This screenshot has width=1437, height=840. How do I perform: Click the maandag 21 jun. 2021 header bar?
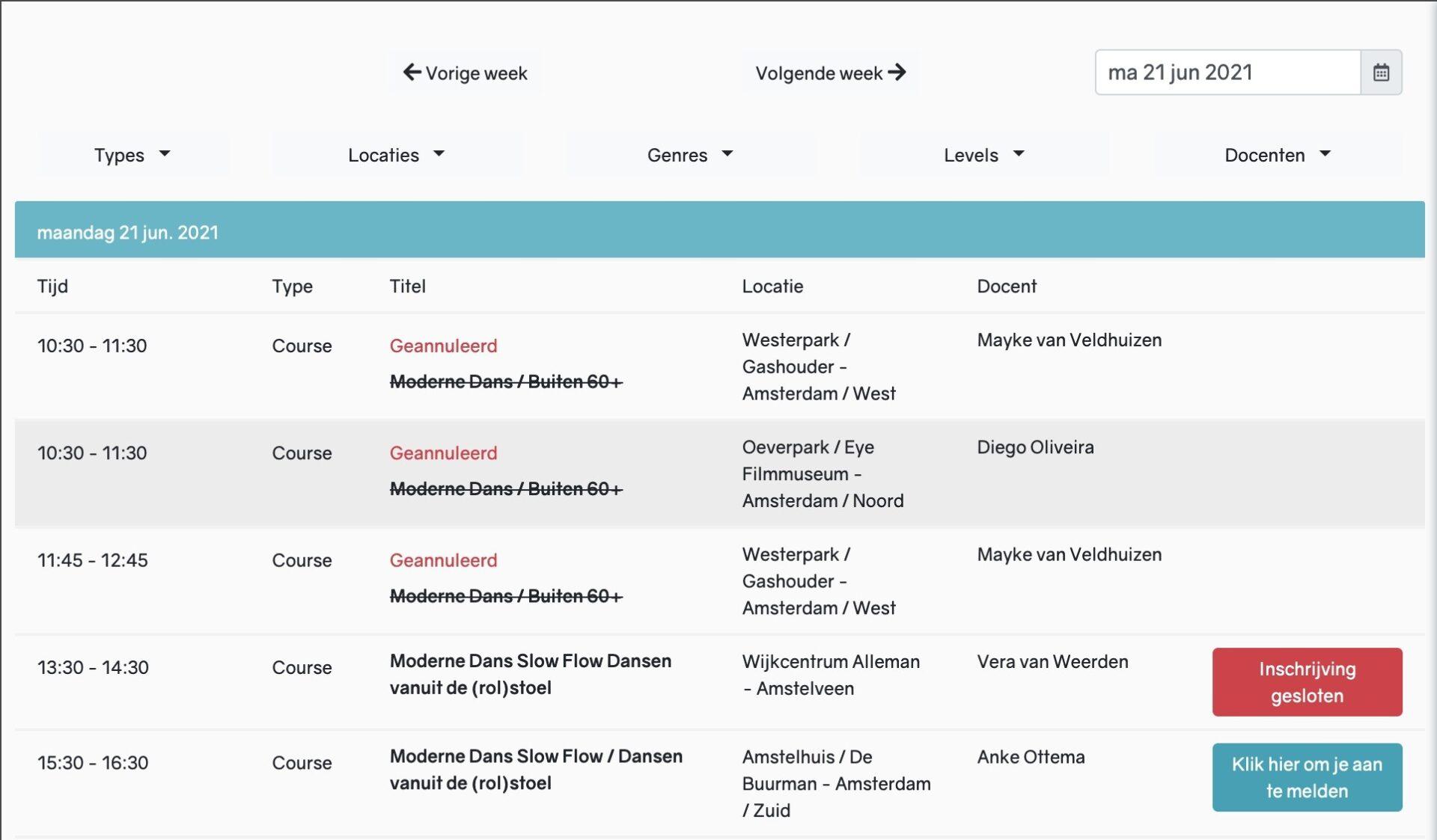click(x=718, y=232)
